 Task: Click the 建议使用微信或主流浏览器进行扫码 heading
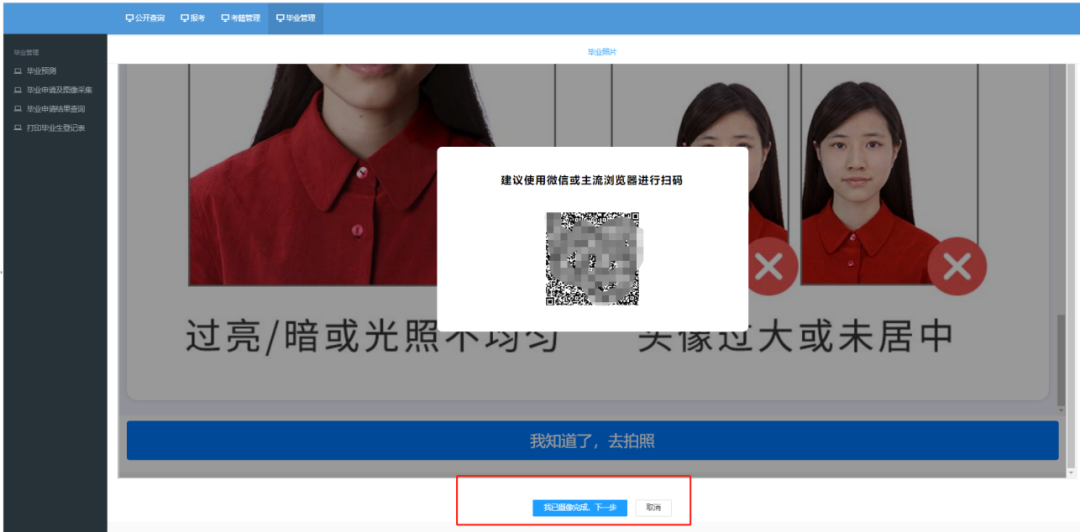[x=592, y=181]
